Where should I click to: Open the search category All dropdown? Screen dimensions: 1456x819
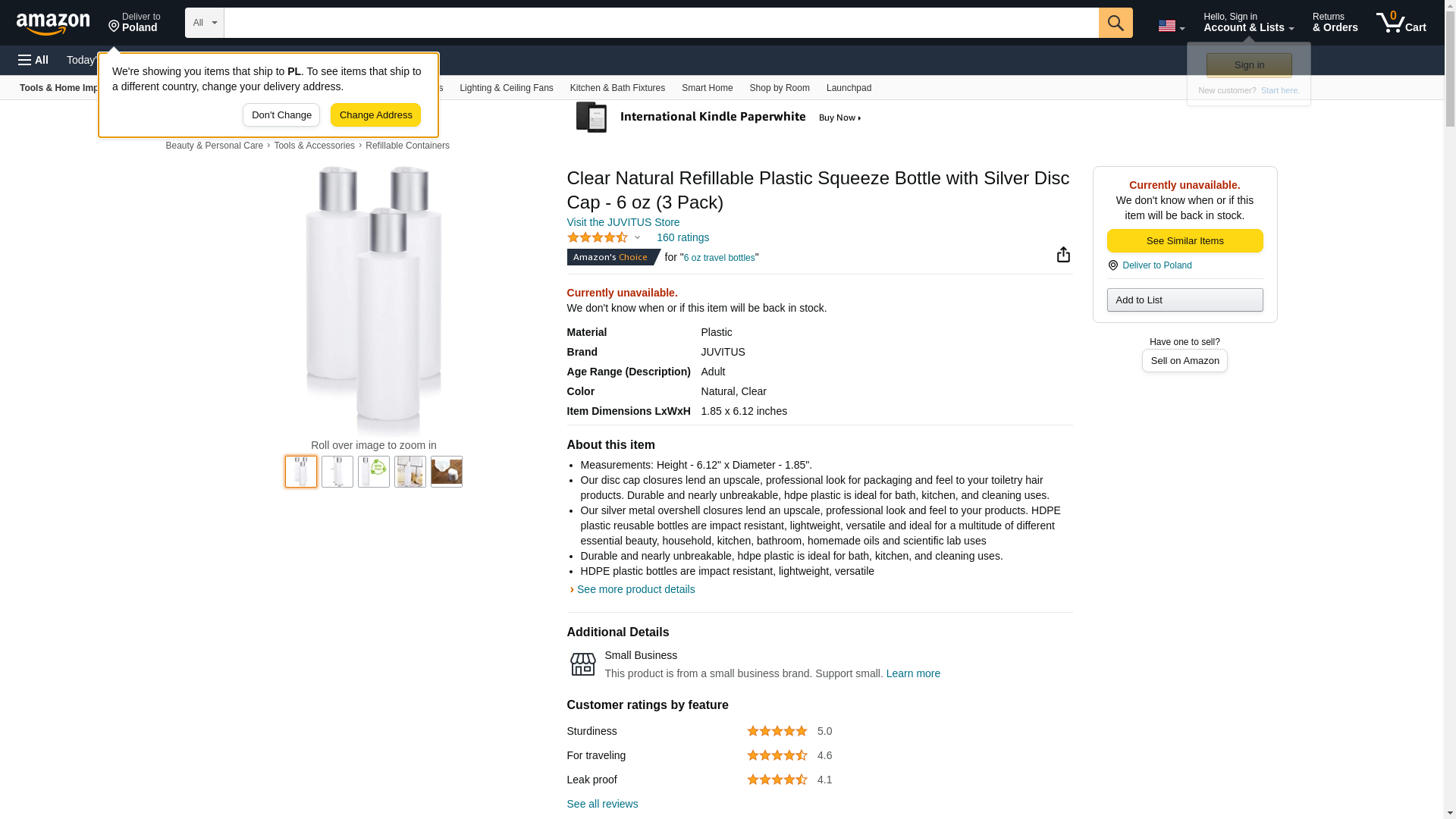[x=204, y=23]
